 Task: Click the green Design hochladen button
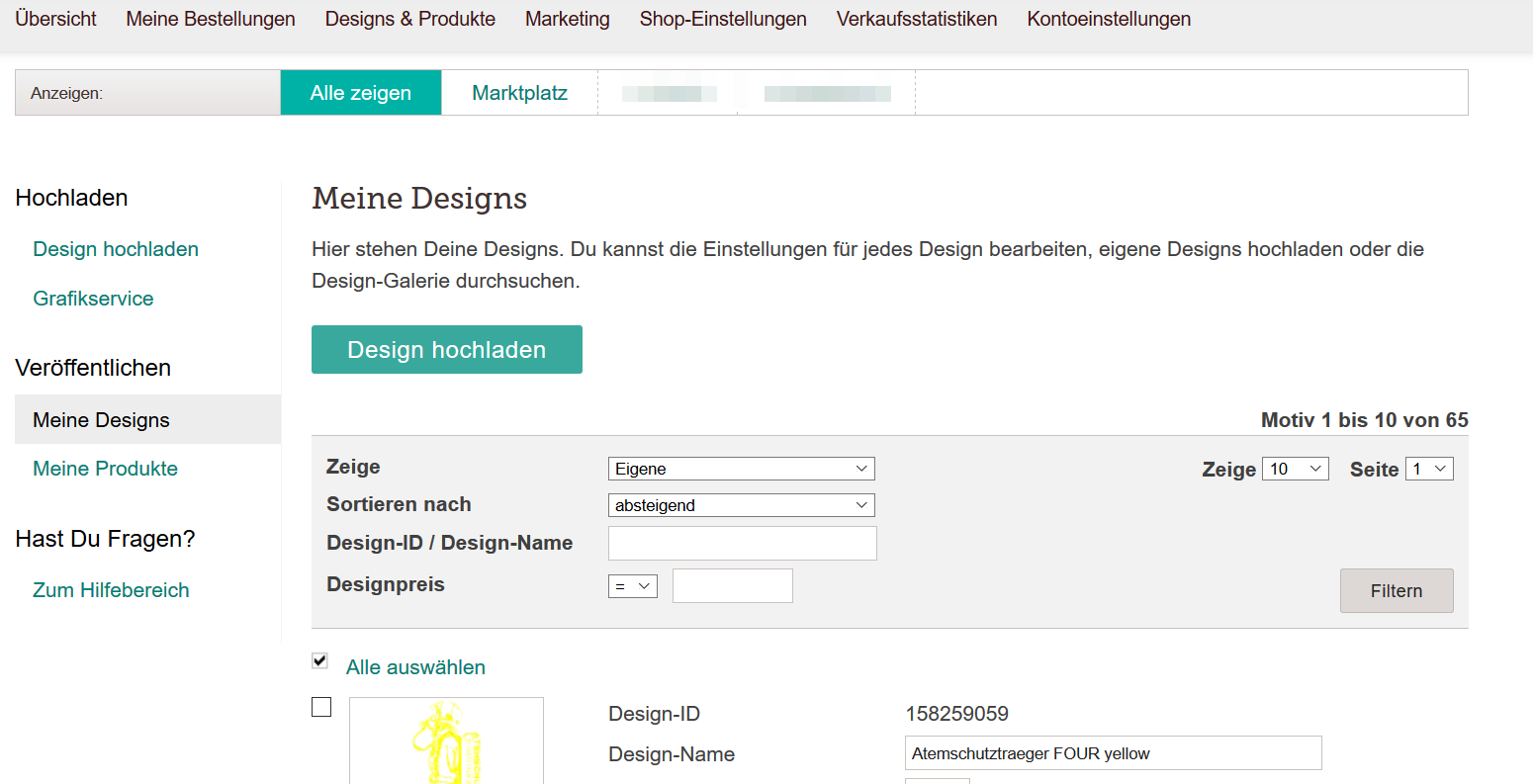point(447,350)
